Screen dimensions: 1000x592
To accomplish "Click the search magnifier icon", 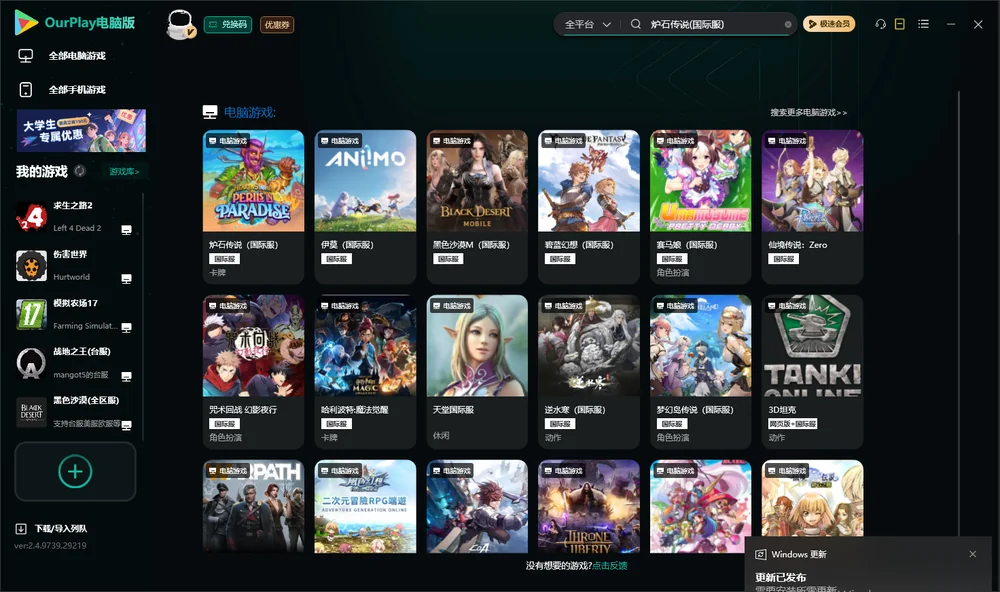I will 636,24.
